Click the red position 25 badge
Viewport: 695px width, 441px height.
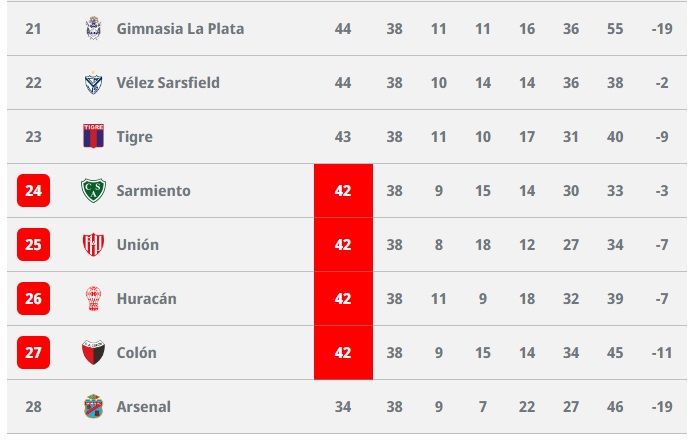pos(33,245)
